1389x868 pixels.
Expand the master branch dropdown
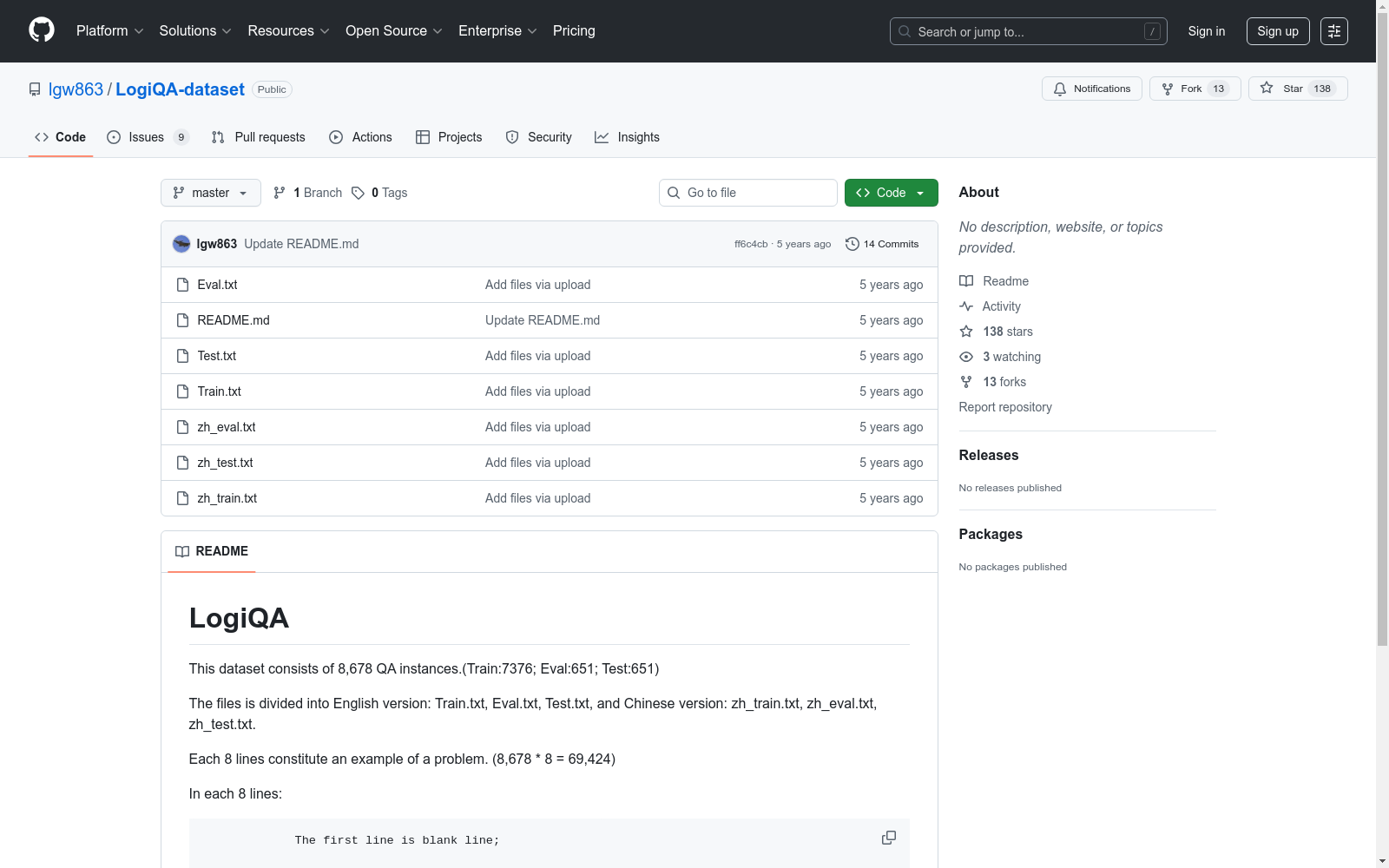coord(211,193)
